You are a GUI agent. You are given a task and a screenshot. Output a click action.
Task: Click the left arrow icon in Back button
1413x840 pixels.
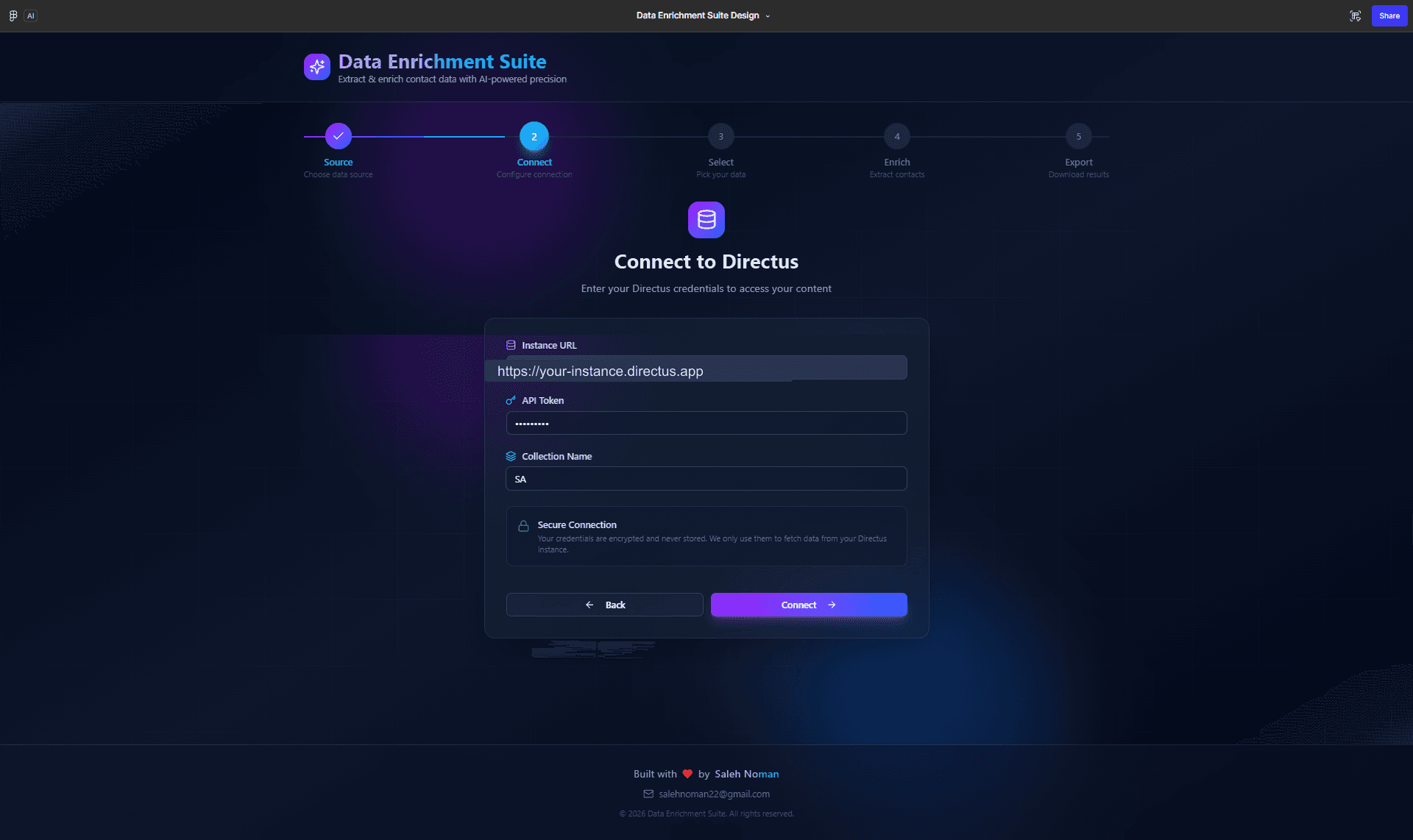tap(589, 605)
